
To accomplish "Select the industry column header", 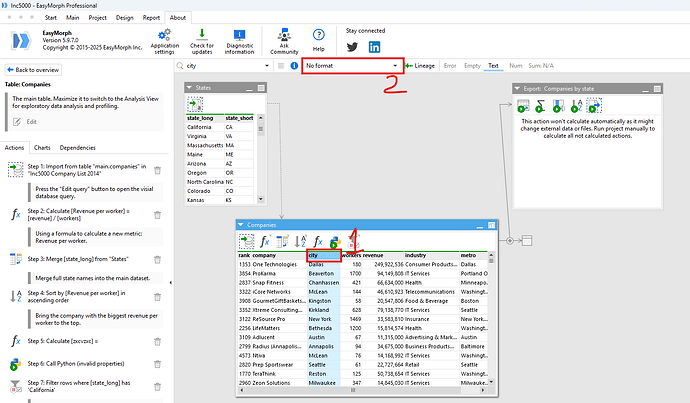I will [x=431, y=256].
